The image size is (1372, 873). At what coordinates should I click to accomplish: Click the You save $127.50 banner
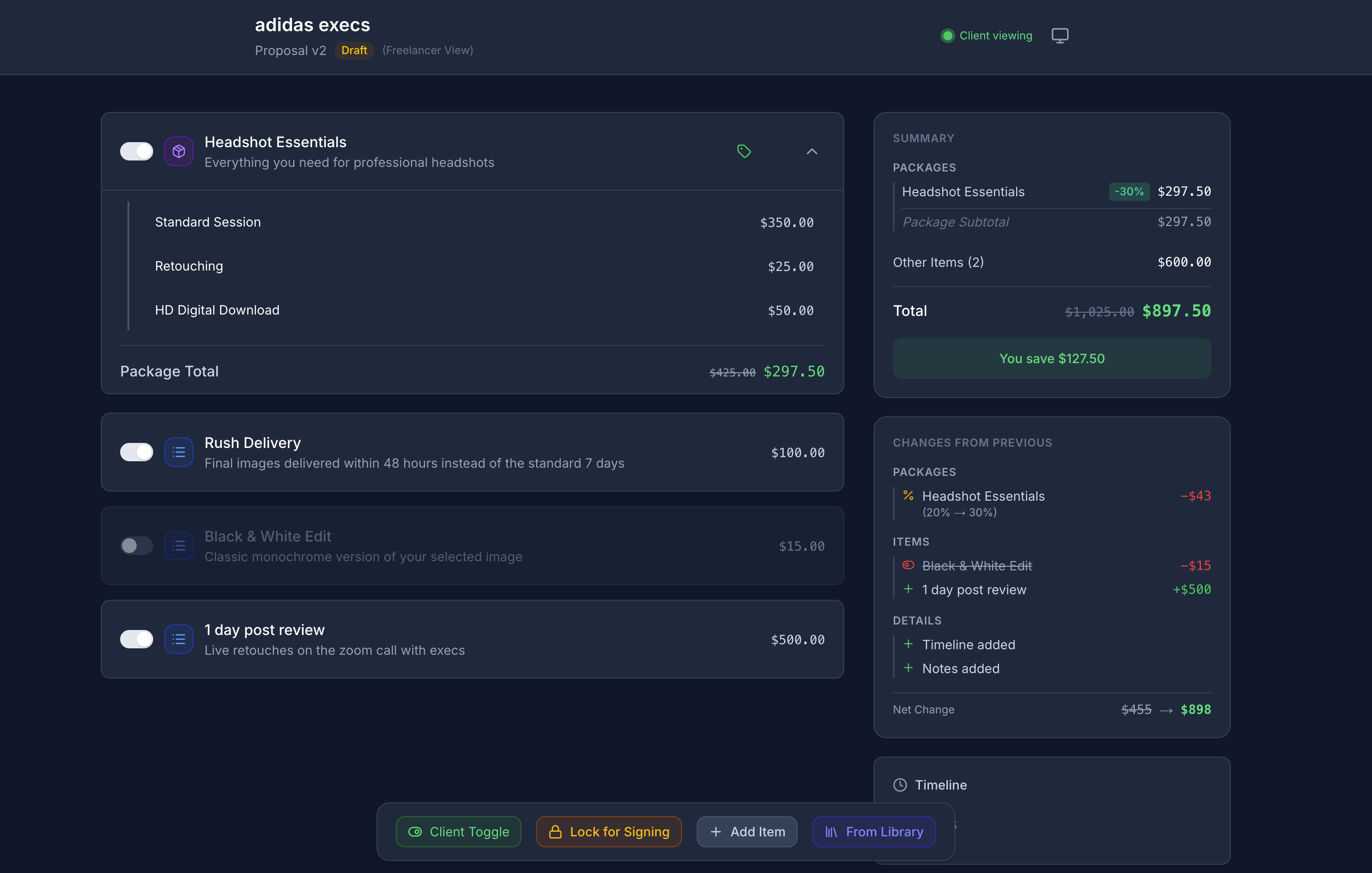[1052, 359]
